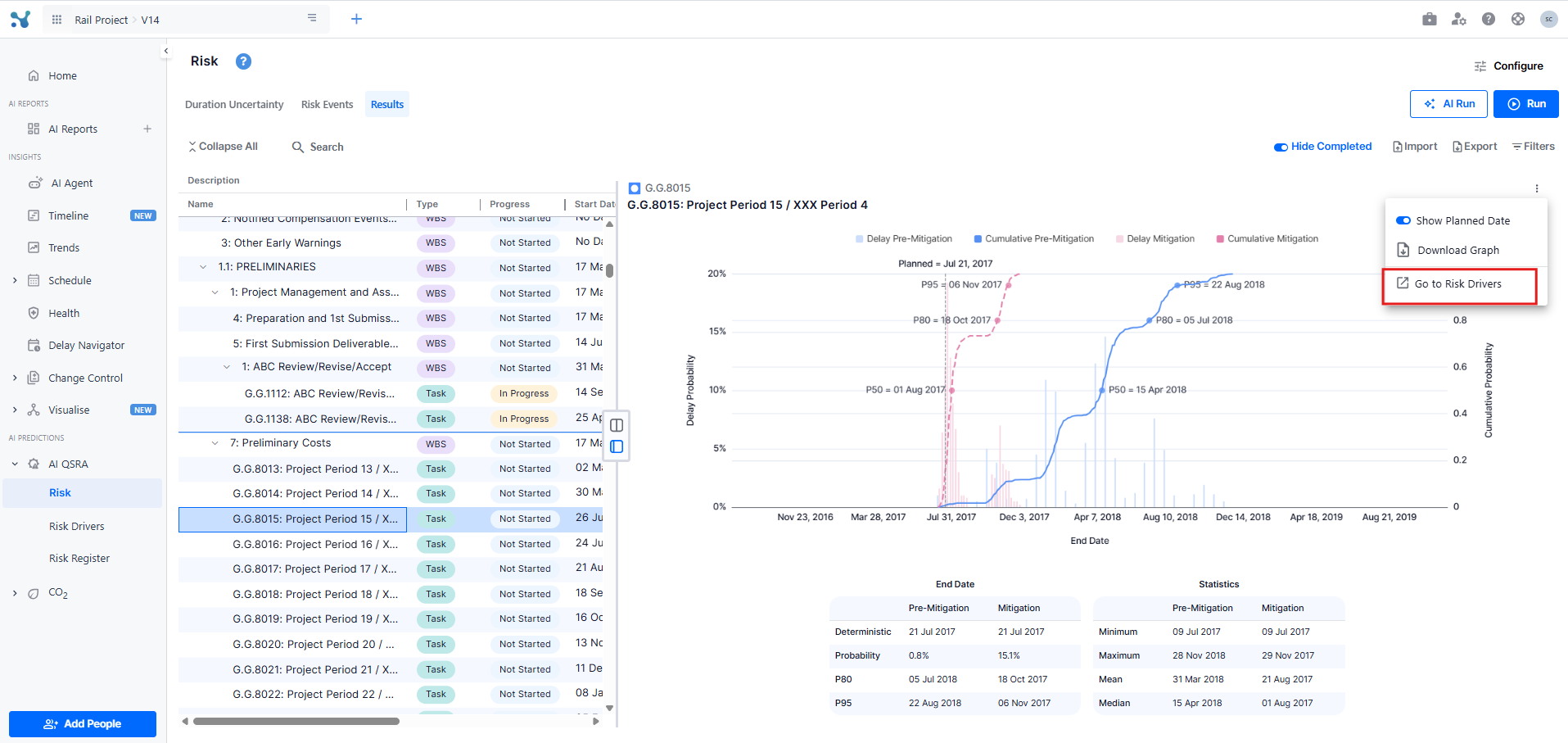
Task: Toggle Show Planned Date switch
Action: click(1403, 220)
